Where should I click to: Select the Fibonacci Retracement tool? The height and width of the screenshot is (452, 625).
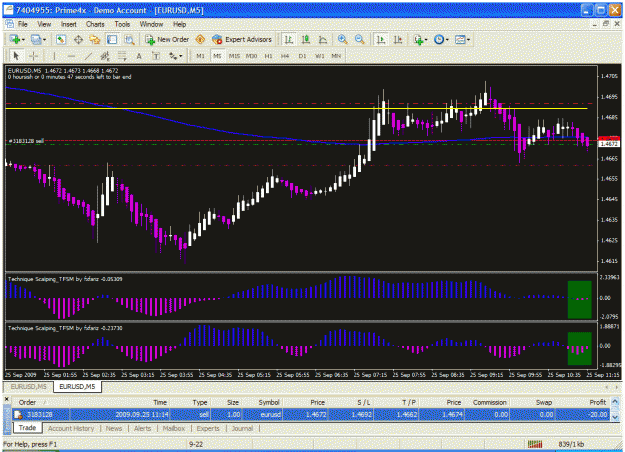[x=122, y=56]
